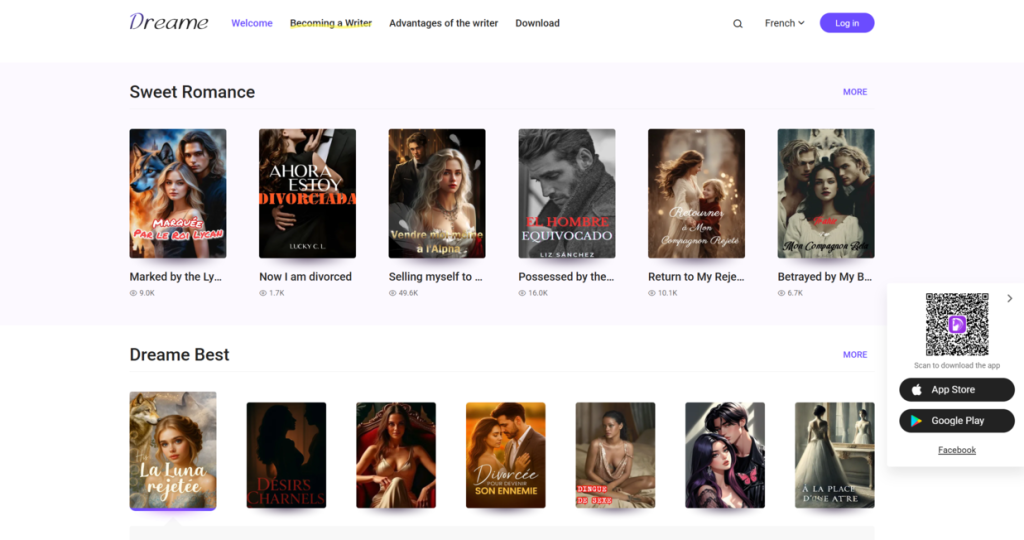Open the Facebook link
Screen dimensions: 1024x540
click(956, 450)
